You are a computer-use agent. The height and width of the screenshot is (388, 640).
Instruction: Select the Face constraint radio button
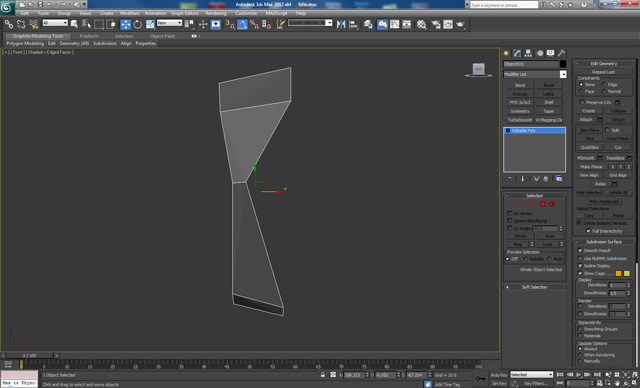(x=581, y=91)
